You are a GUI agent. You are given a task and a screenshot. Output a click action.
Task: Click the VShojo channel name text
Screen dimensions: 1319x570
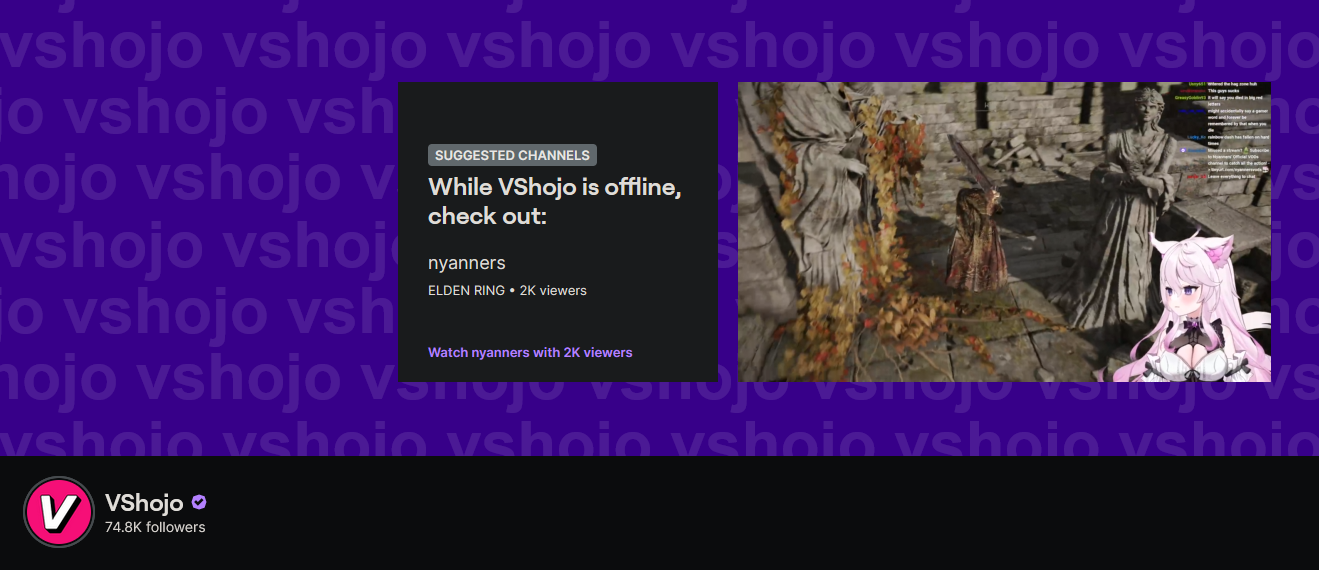pos(144,502)
